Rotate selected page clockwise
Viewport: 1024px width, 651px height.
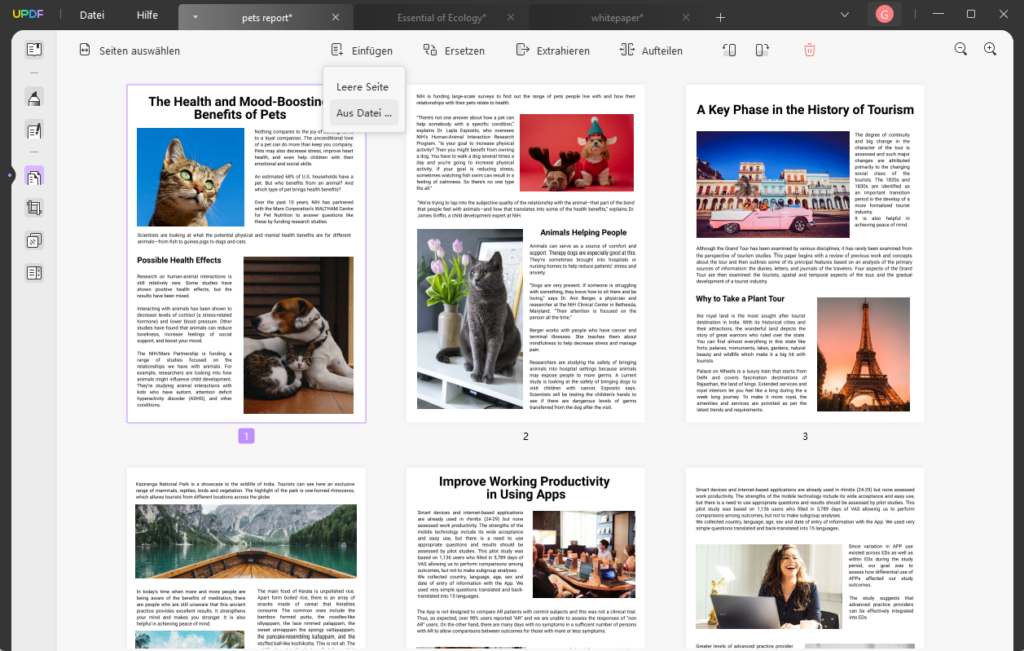tap(762, 50)
